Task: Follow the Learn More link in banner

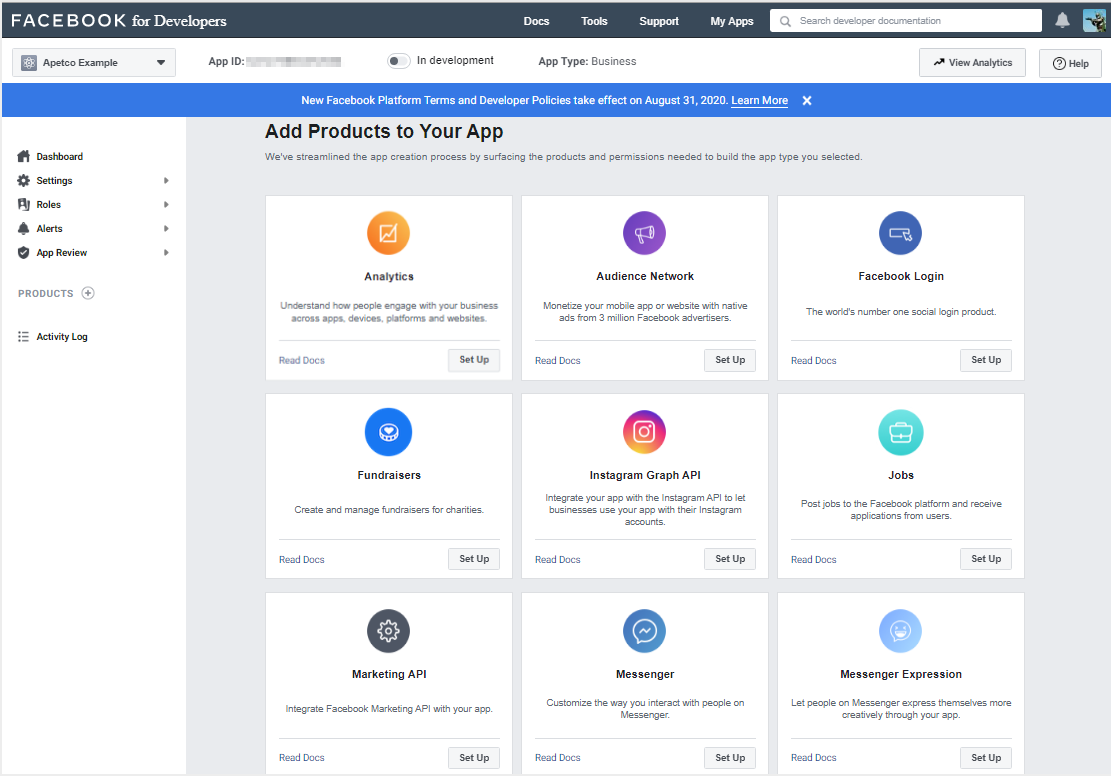Action: (759, 101)
